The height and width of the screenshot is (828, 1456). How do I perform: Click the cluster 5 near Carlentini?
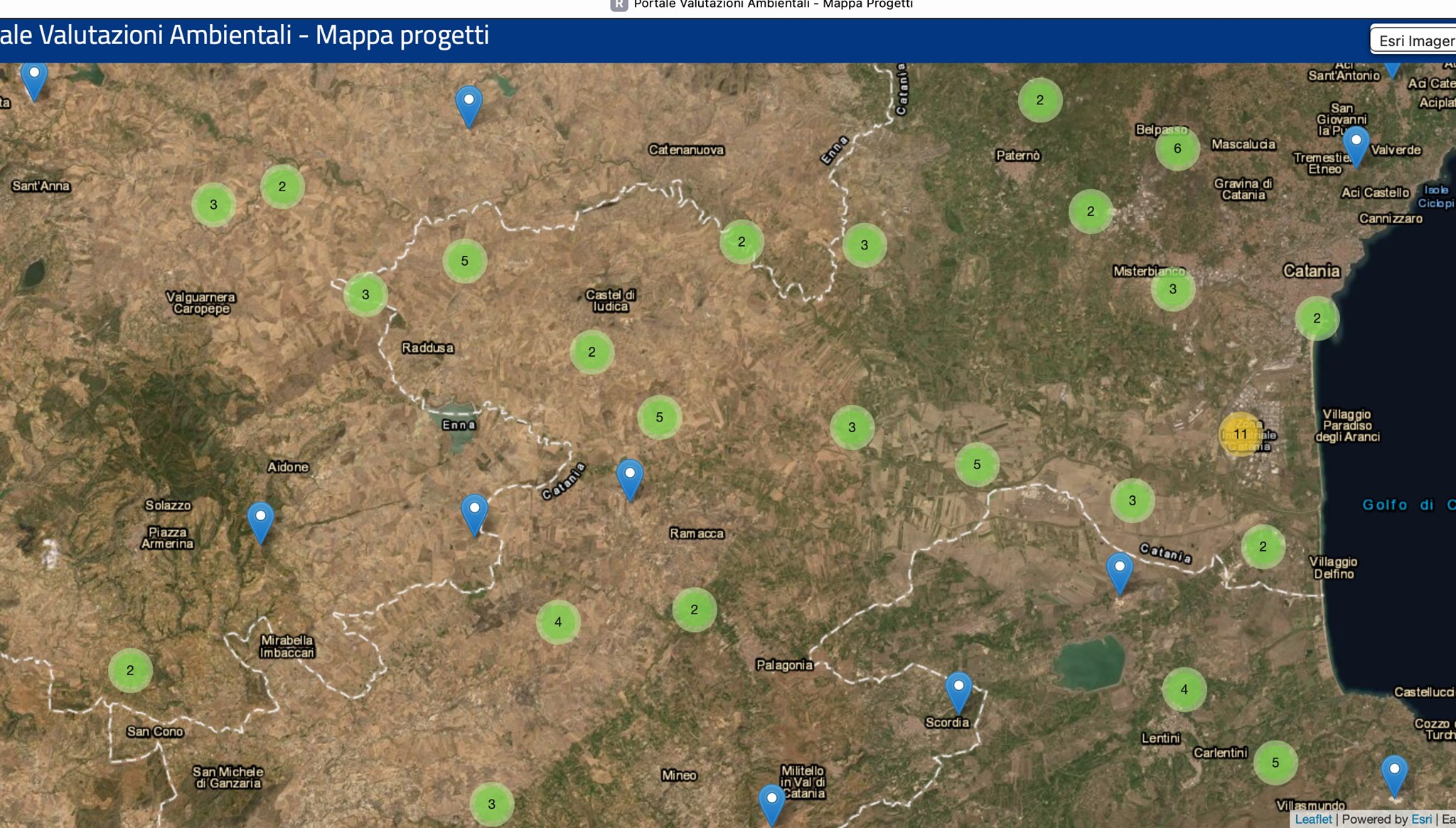point(1275,763)
